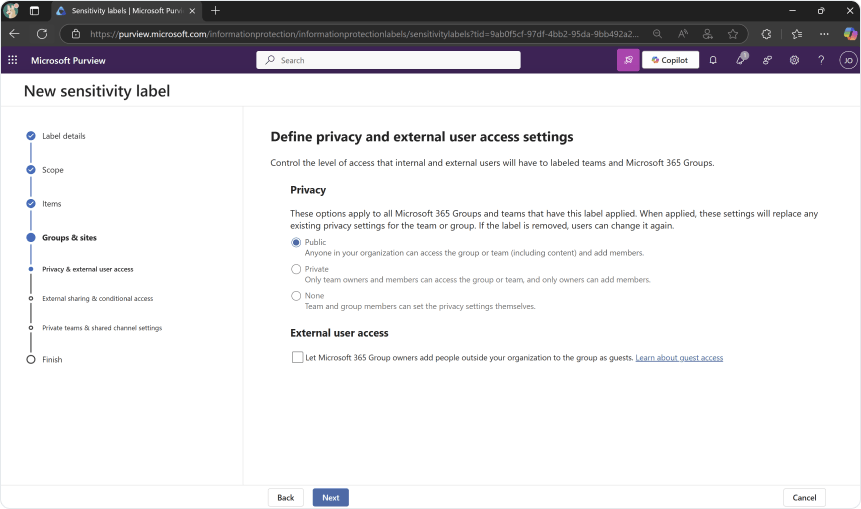Open the Copilot button in Purview
The width and height of the screenshot is (861, 509).
670,60
